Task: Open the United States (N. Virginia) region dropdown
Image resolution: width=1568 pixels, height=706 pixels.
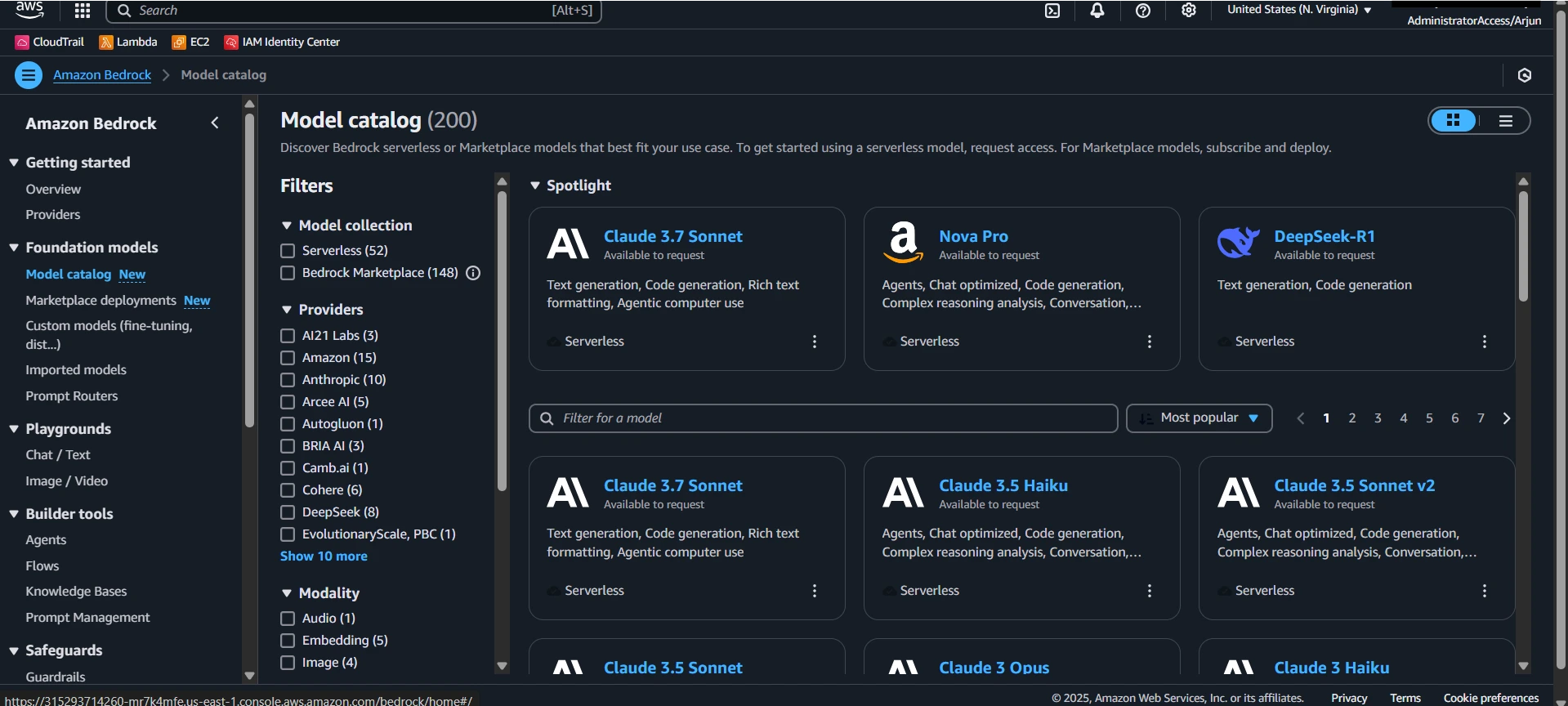Action: [1299, 10]
